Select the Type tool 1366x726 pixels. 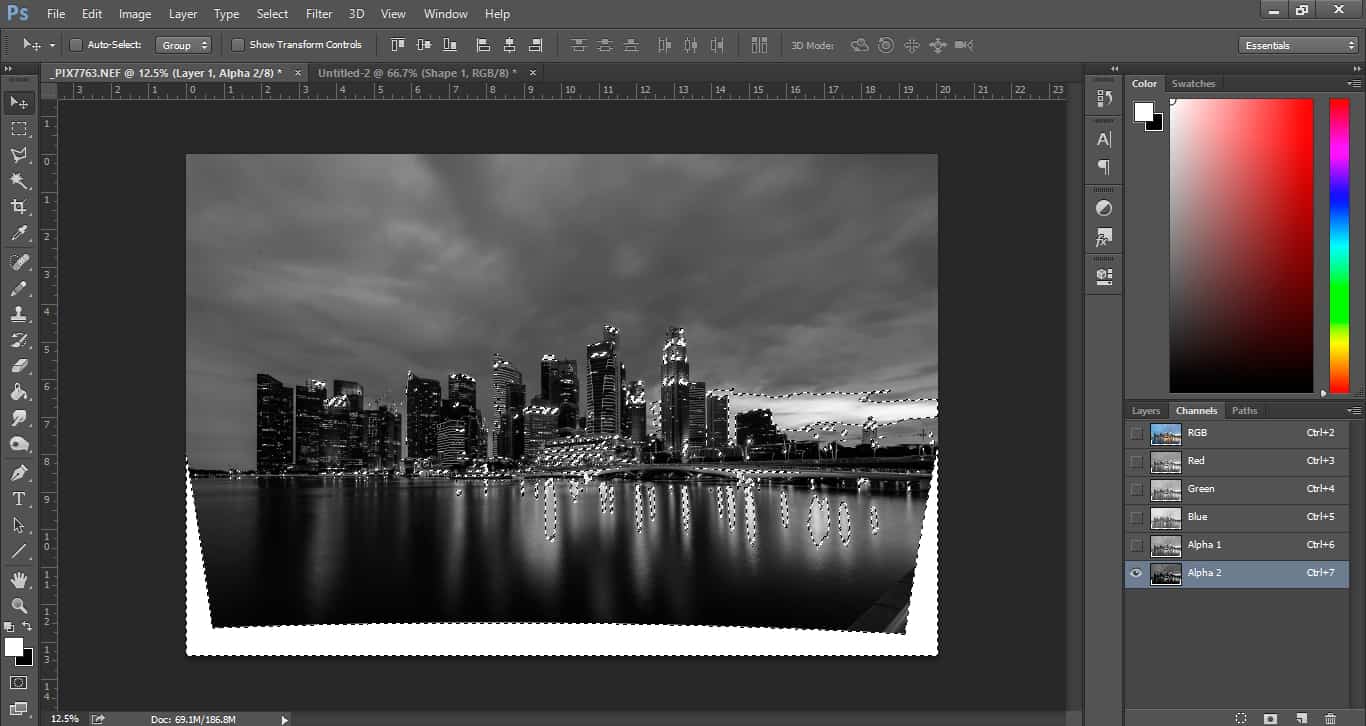[x=19, y=499]
